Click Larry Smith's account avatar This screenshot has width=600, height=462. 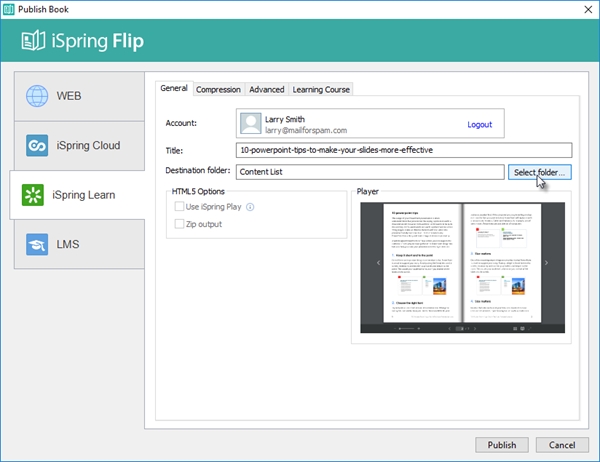point(251,123)
